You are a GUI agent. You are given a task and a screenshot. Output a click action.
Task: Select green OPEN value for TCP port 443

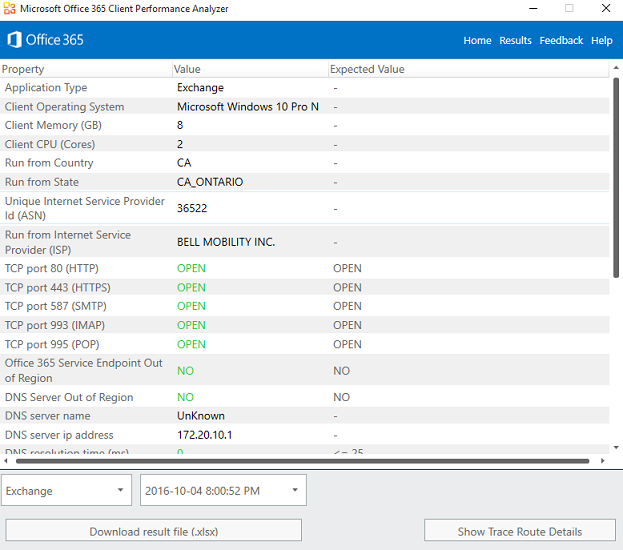191,287
